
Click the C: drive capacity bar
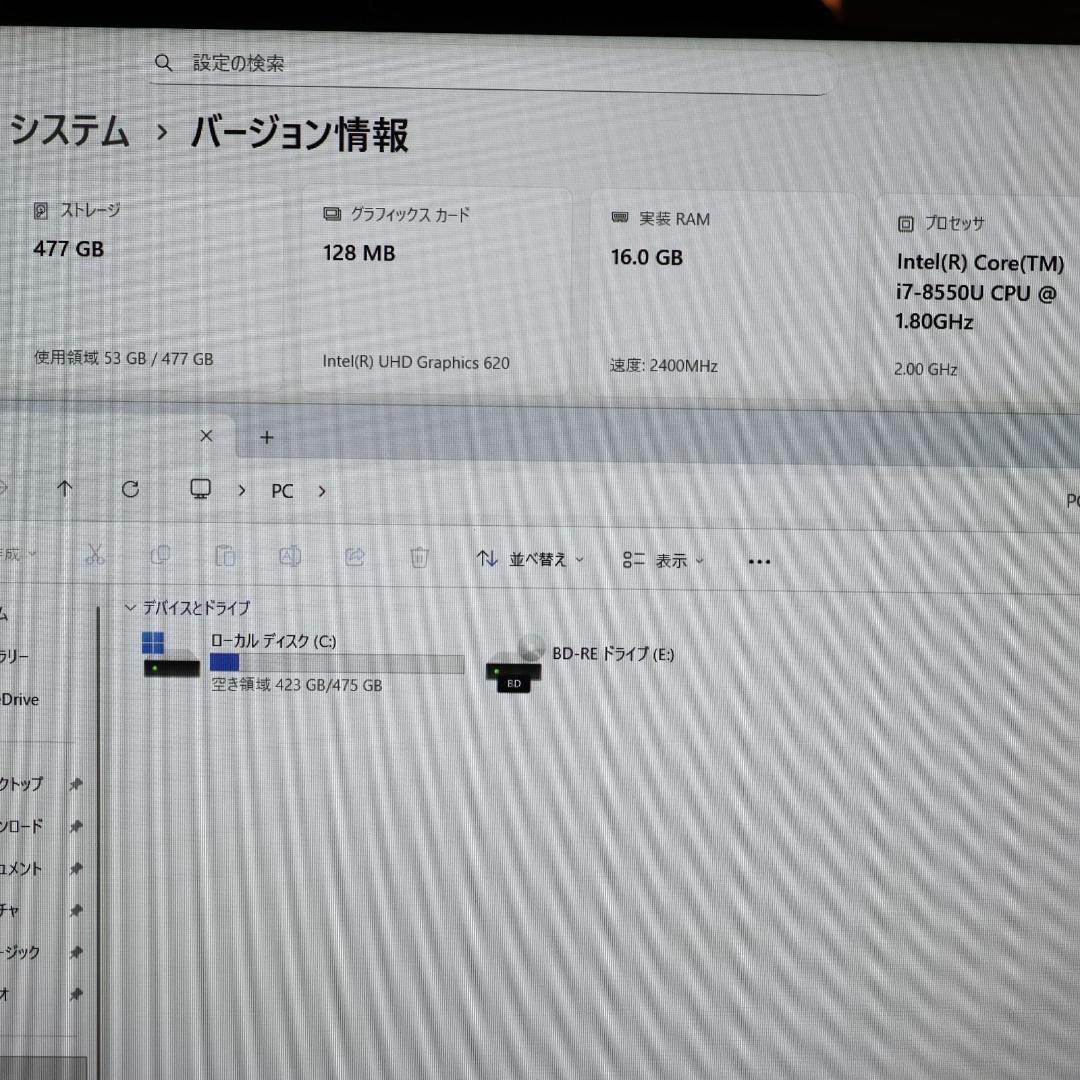pyautogui.click(x=335, y=663)
